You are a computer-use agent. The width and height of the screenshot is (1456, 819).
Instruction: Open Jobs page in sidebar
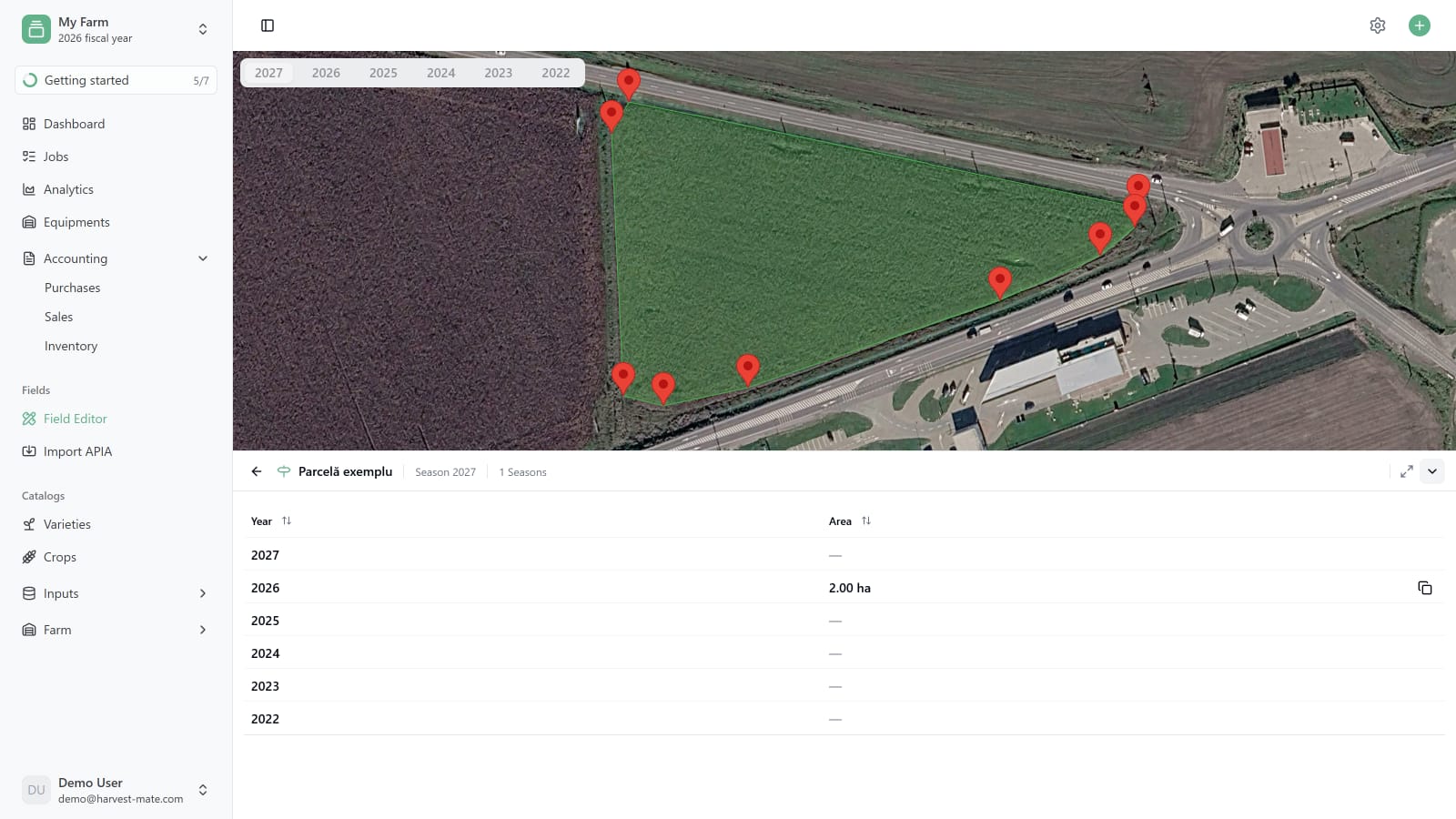click(x=116, y=157)
